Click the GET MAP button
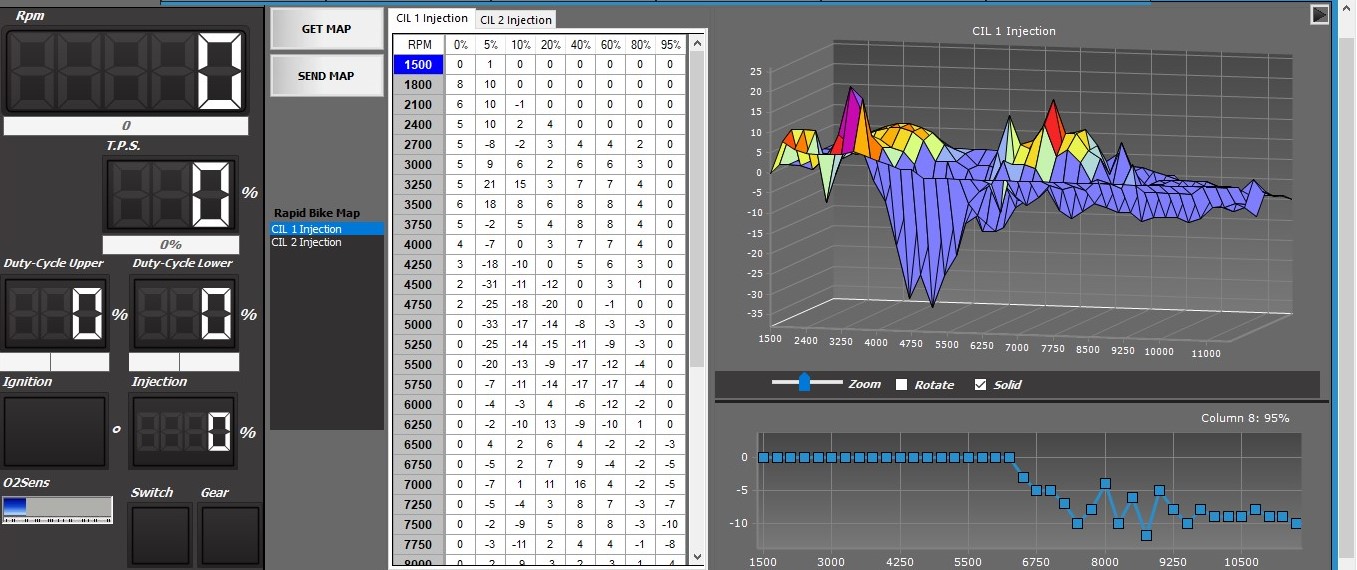1357x570 pixels. coord(327,29)
